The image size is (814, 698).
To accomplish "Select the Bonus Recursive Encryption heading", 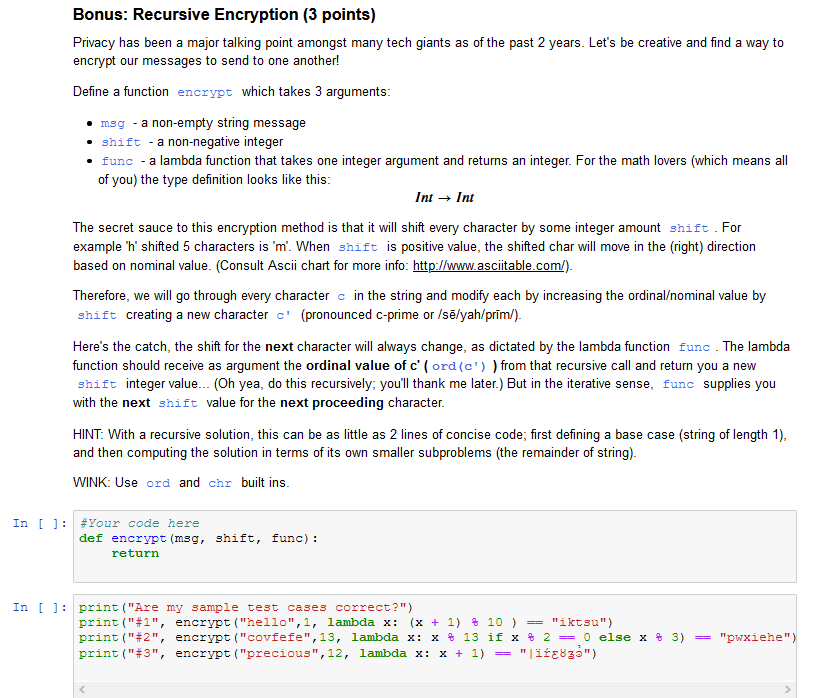I will coord(223,15).
